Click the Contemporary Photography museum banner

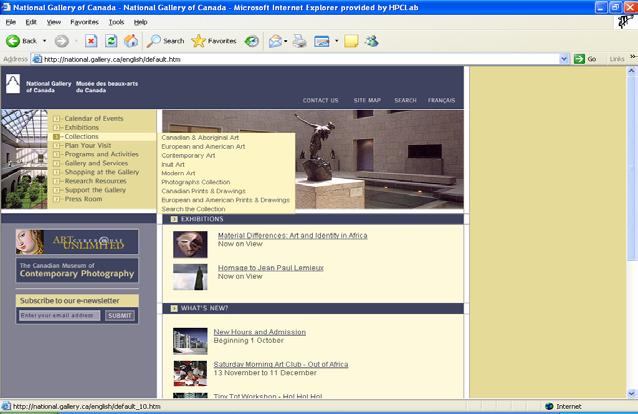click(x=77, y=270)
